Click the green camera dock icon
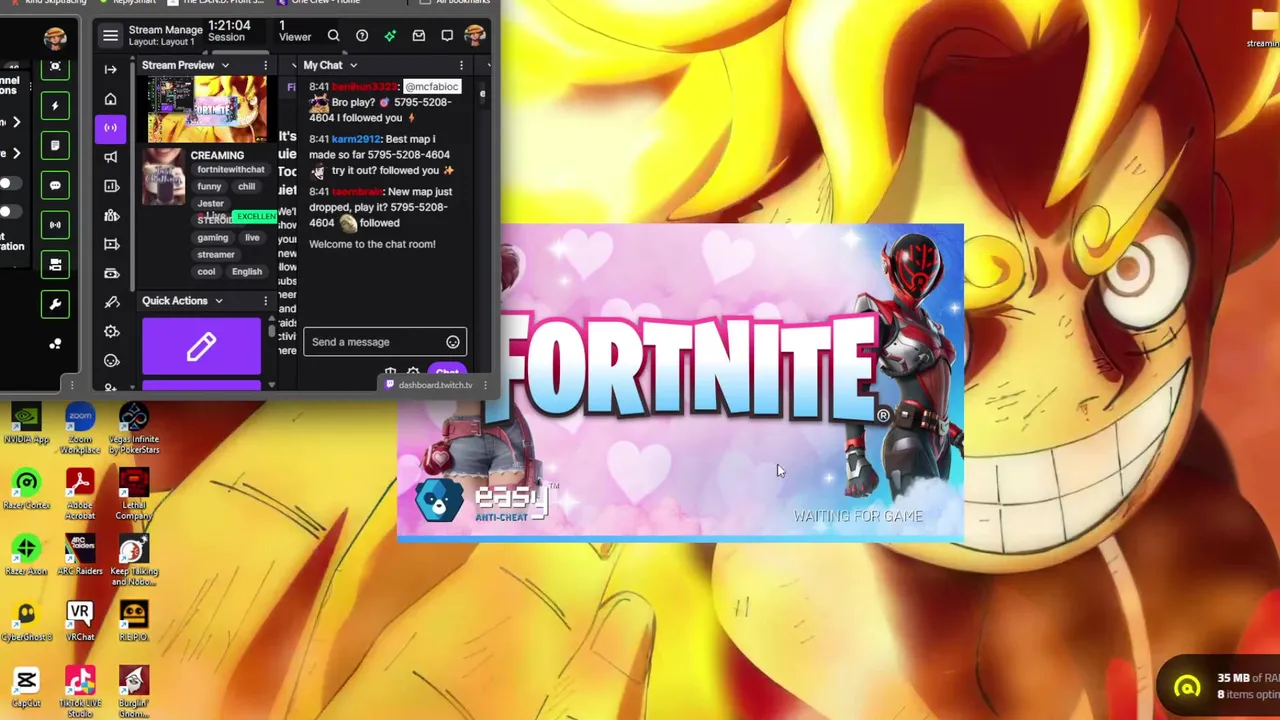Viewport: 1280px width, 720px height. coord(55,264)
